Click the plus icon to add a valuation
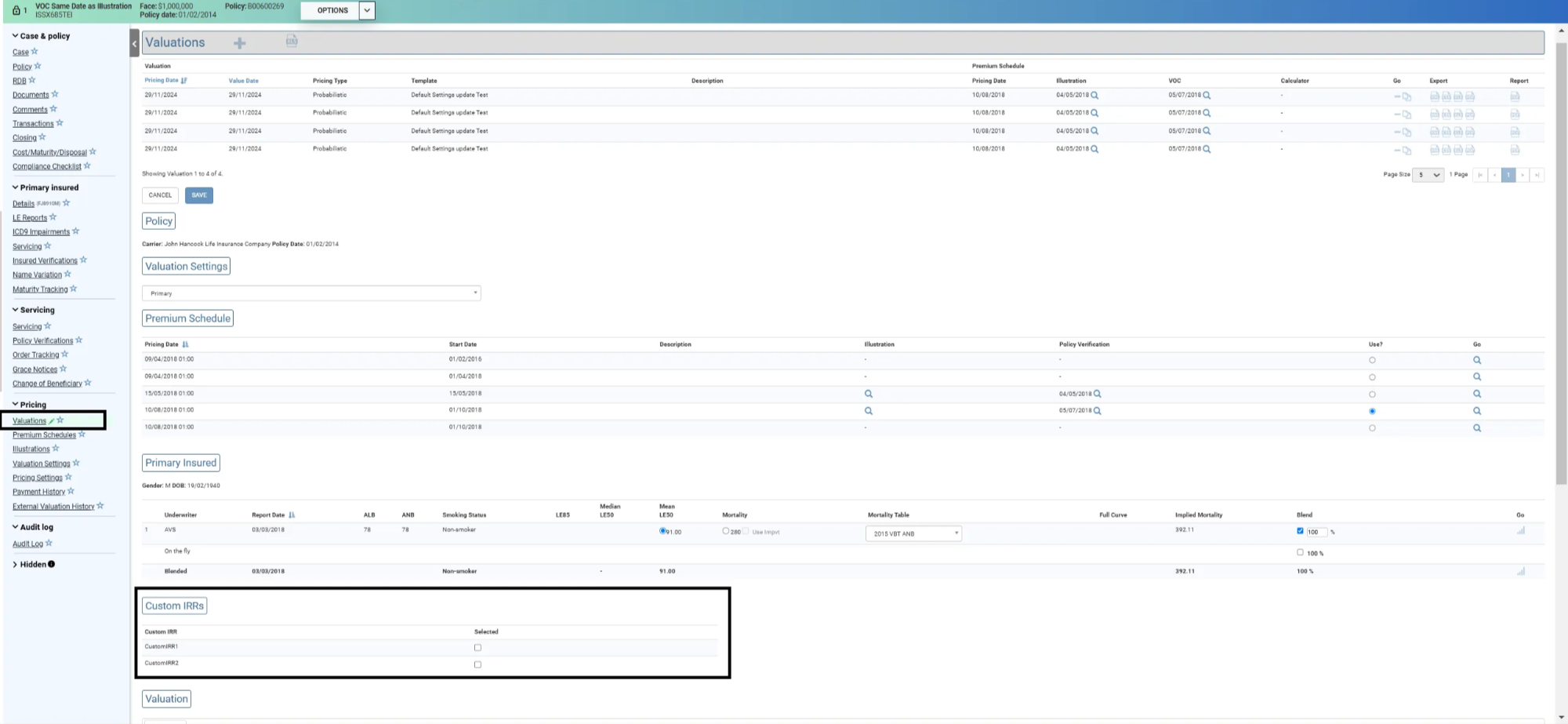Image resolution: width=1568 pixels, height=724 pixels. click(x=240, y=43)
